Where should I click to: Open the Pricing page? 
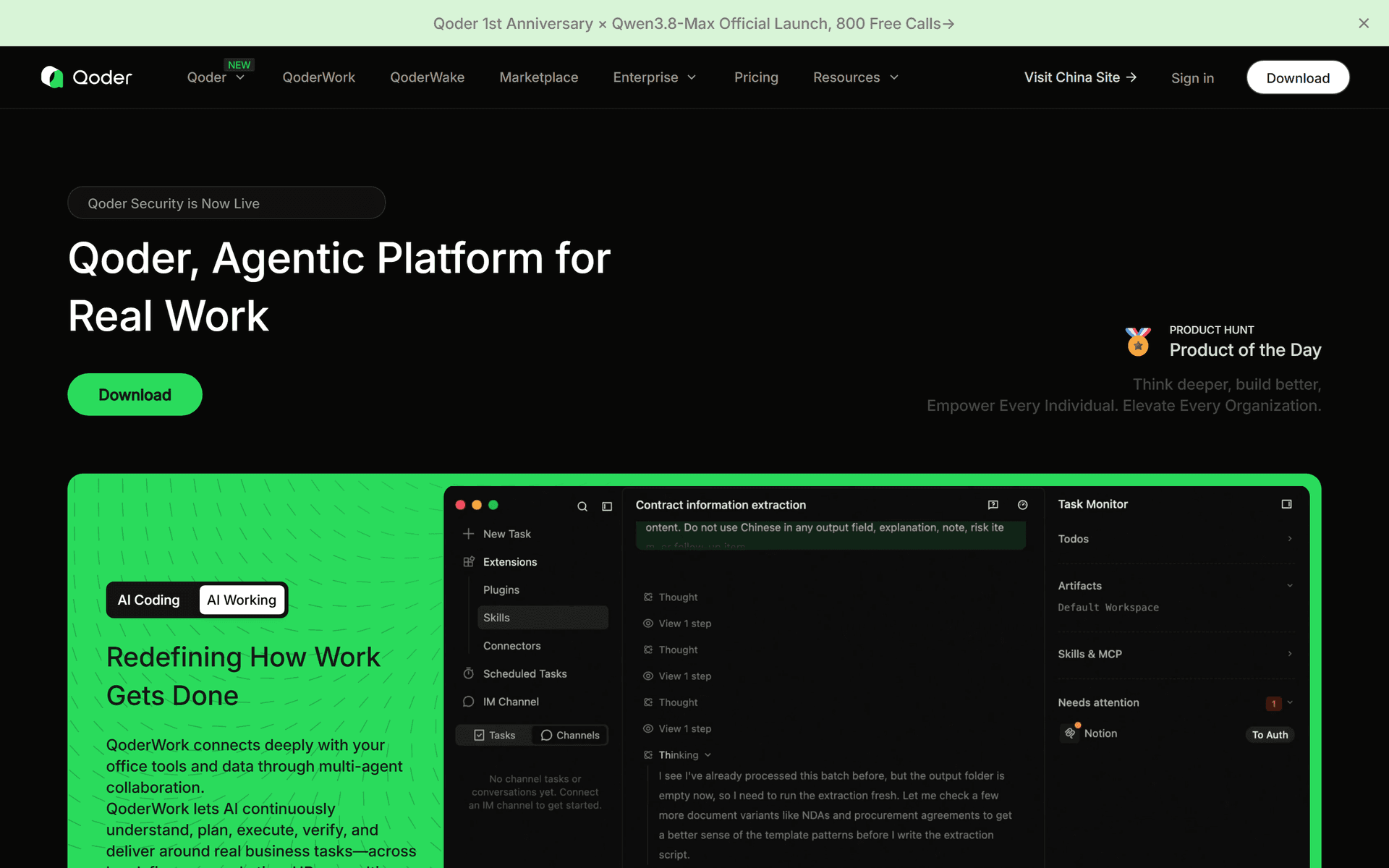coord(756,77)
